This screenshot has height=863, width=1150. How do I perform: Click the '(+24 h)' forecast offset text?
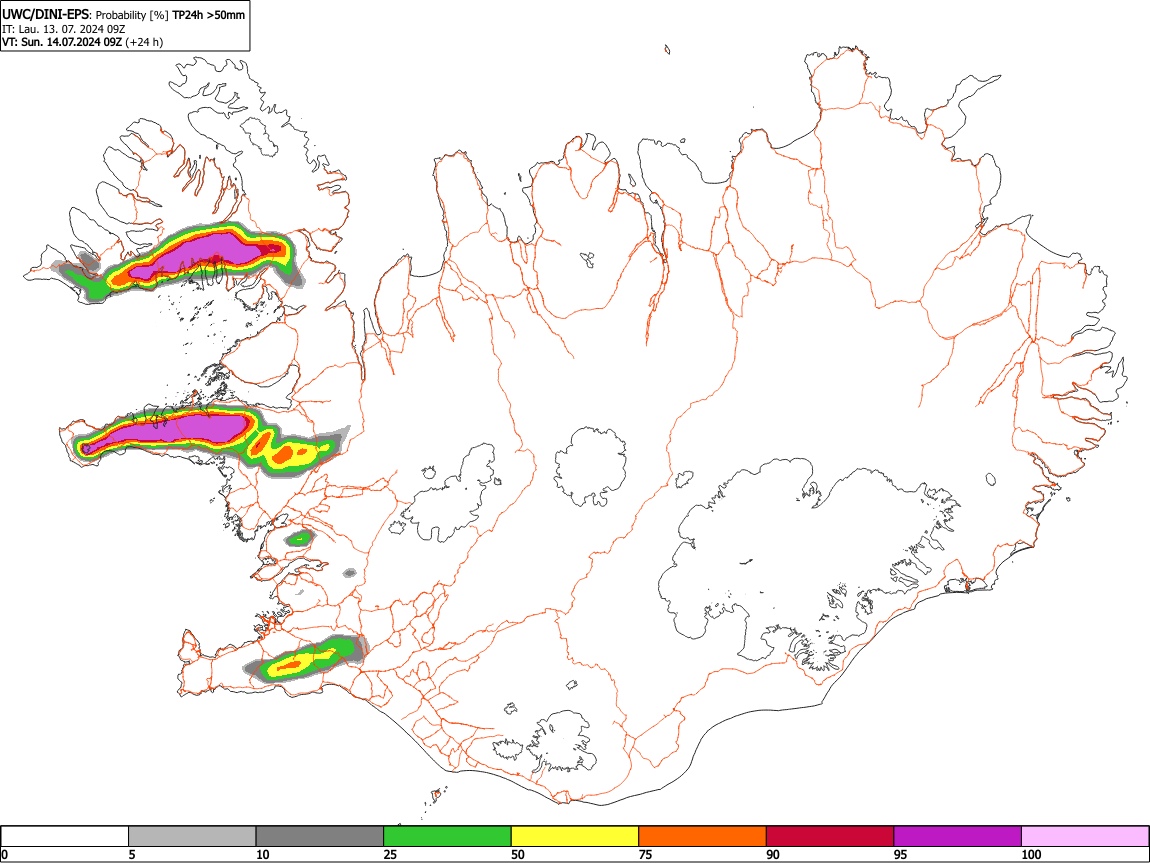pyautogui.click(x=144, y=42)
